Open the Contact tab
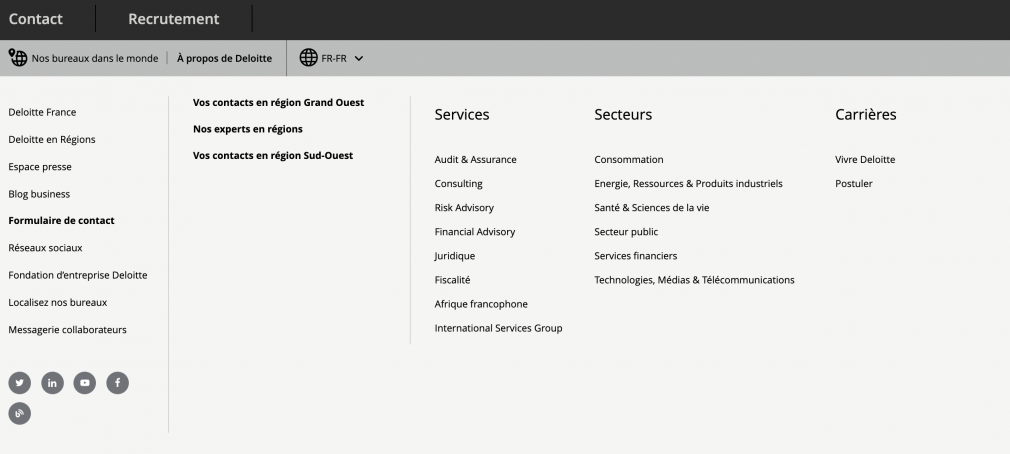1010x454 pixels. pos(35,19)
